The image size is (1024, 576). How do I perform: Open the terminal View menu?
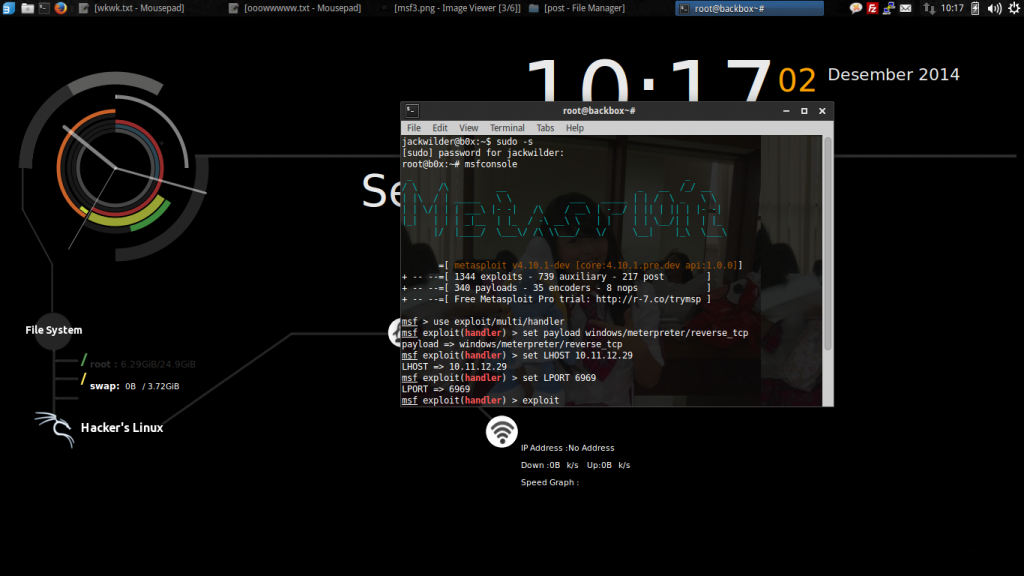(468, 128)
